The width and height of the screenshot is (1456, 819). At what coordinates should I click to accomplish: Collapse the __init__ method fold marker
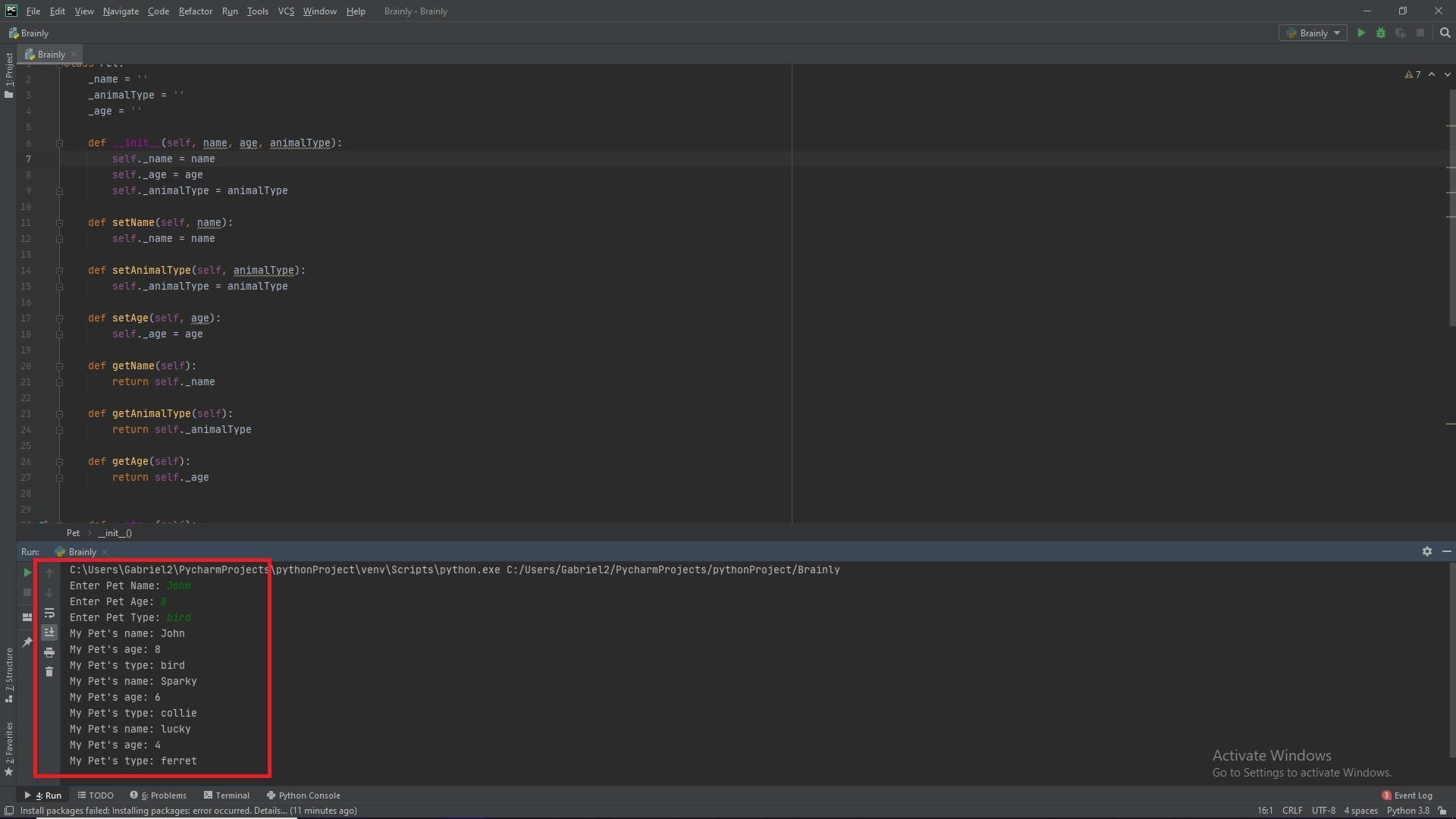pyautogui.click(x=59, y=143)
